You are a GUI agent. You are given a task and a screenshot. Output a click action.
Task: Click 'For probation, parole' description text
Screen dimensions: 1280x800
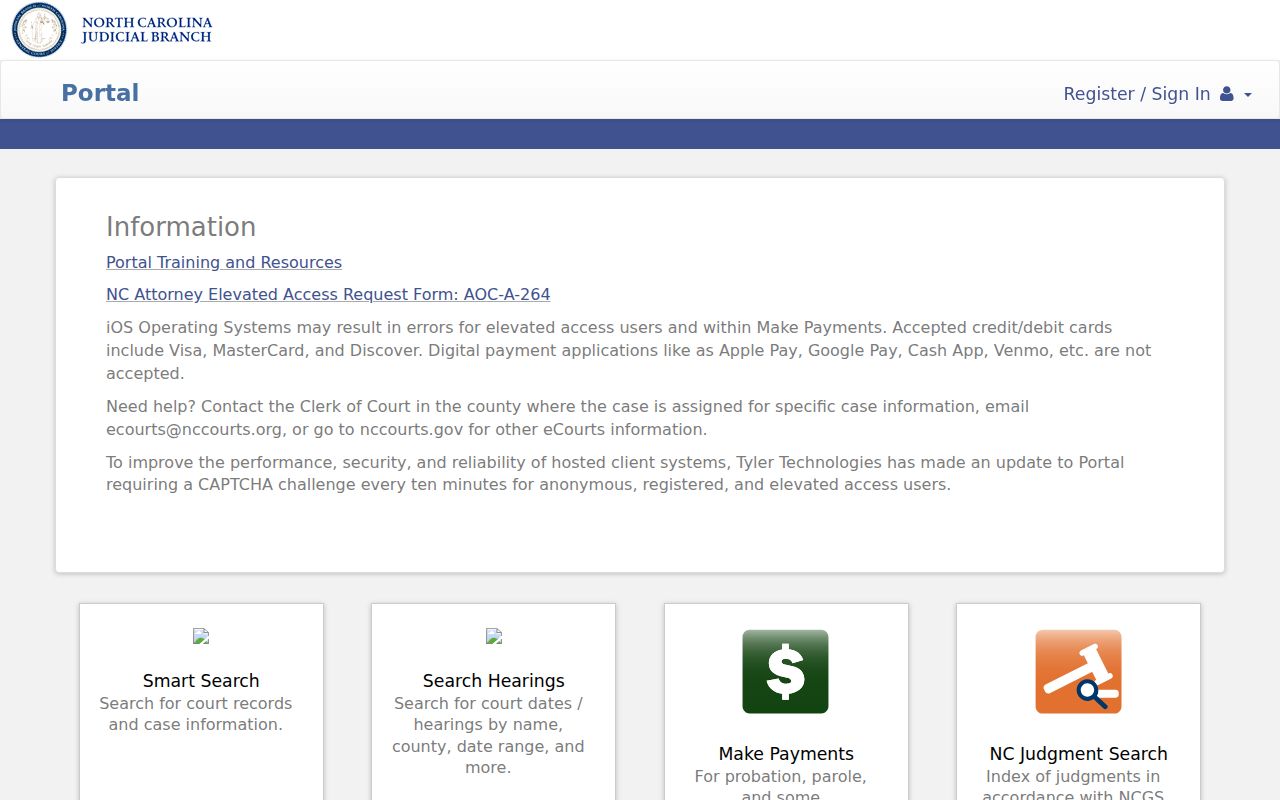[781, 786]
